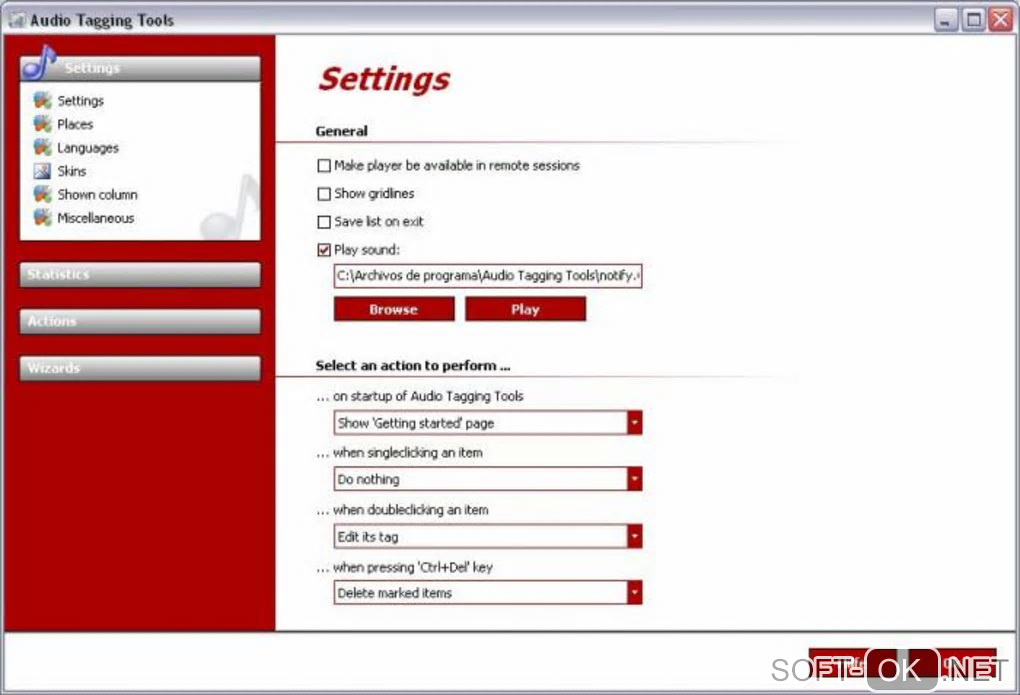1020x695 pixels.
Task: Open the singleclicking action dropdown arrow
Action: pos(634,479)
